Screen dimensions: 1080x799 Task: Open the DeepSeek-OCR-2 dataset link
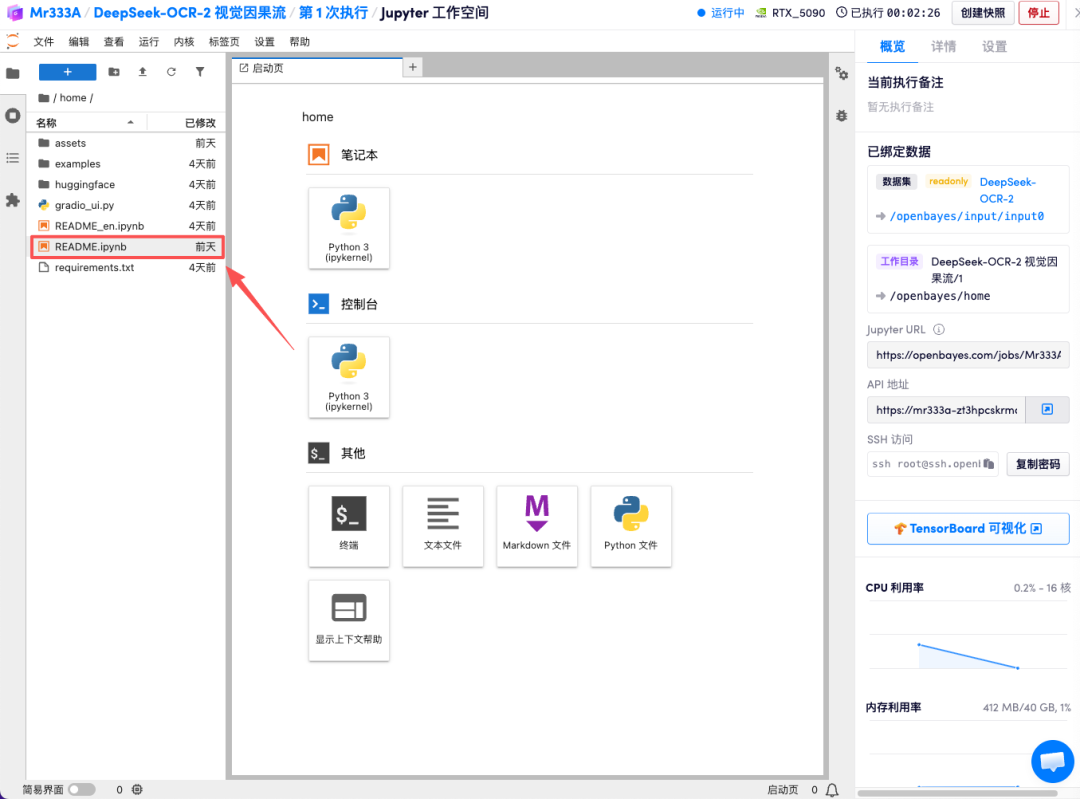(x=1007, y=190)
